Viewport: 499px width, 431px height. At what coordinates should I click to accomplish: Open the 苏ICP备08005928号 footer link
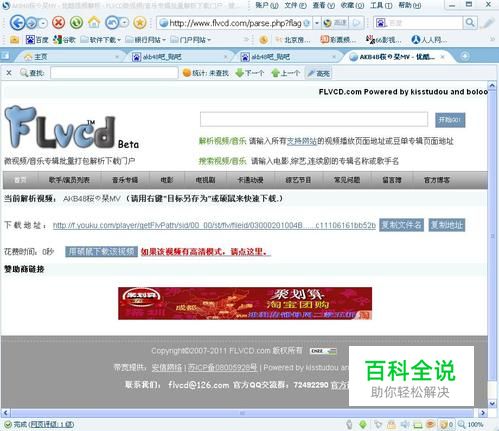click(x=223, y=368)
